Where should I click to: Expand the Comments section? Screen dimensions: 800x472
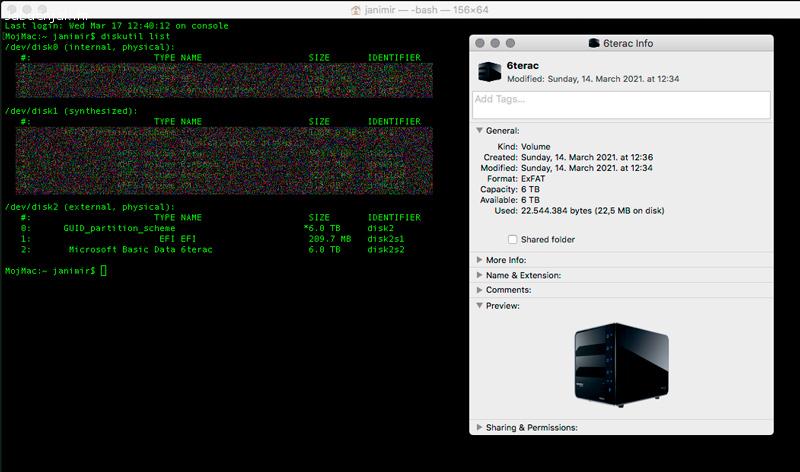(480, 290)
